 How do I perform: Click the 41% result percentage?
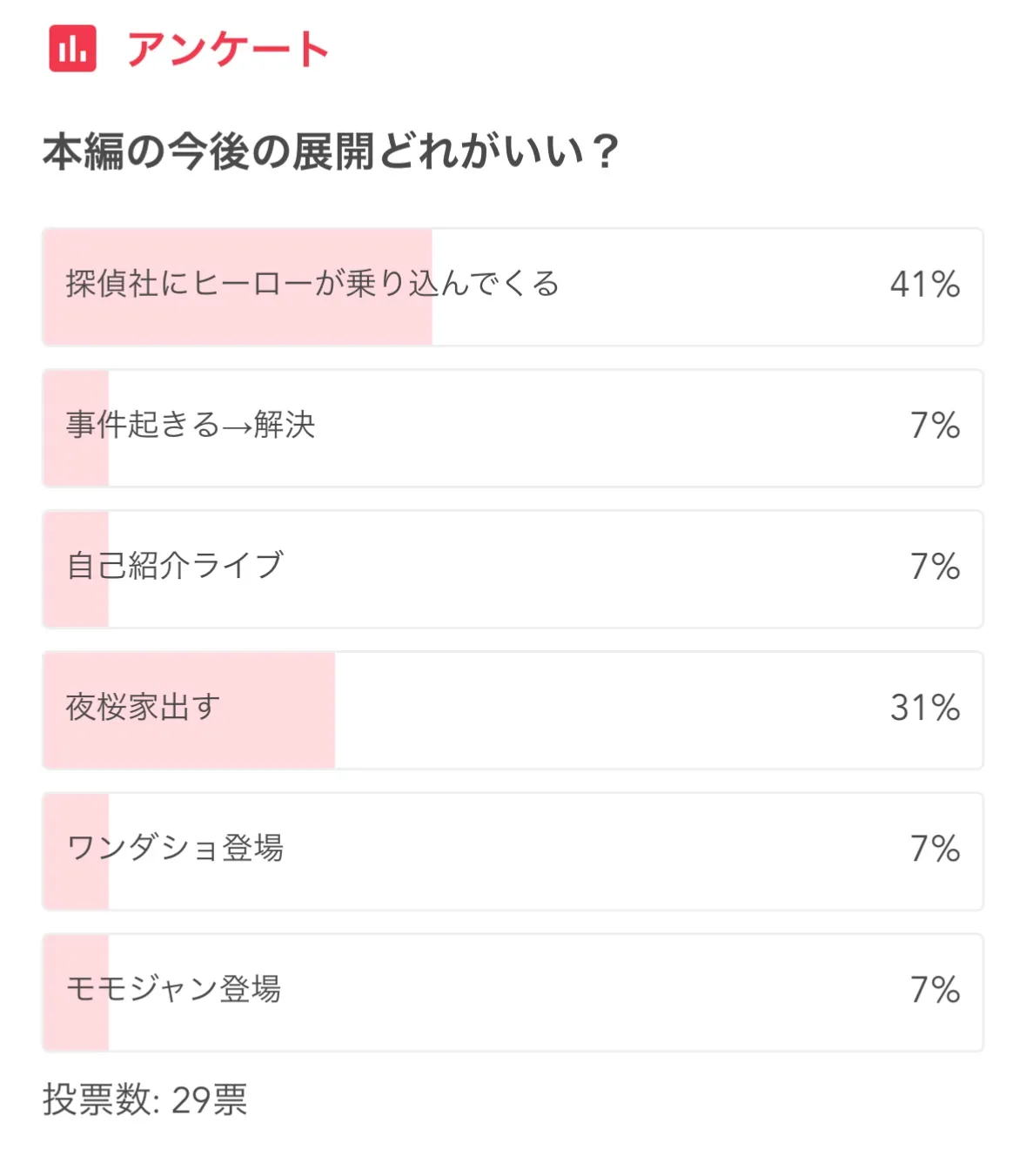(x=924, y=285)
